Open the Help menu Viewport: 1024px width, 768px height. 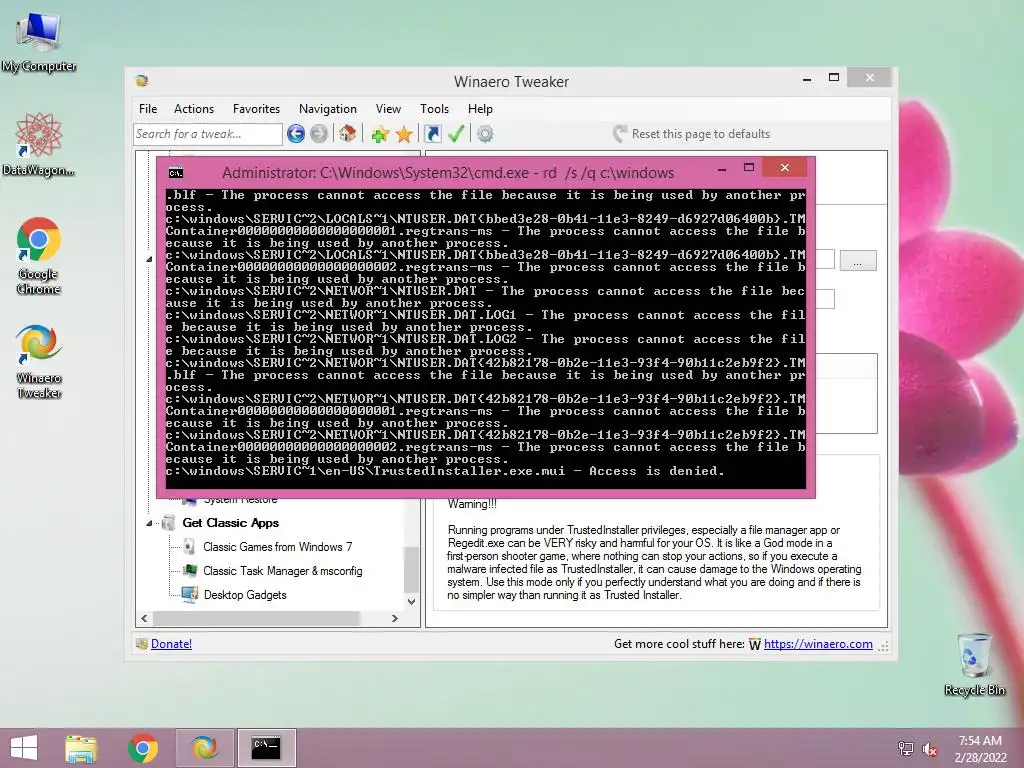click(x=480, y=109)
